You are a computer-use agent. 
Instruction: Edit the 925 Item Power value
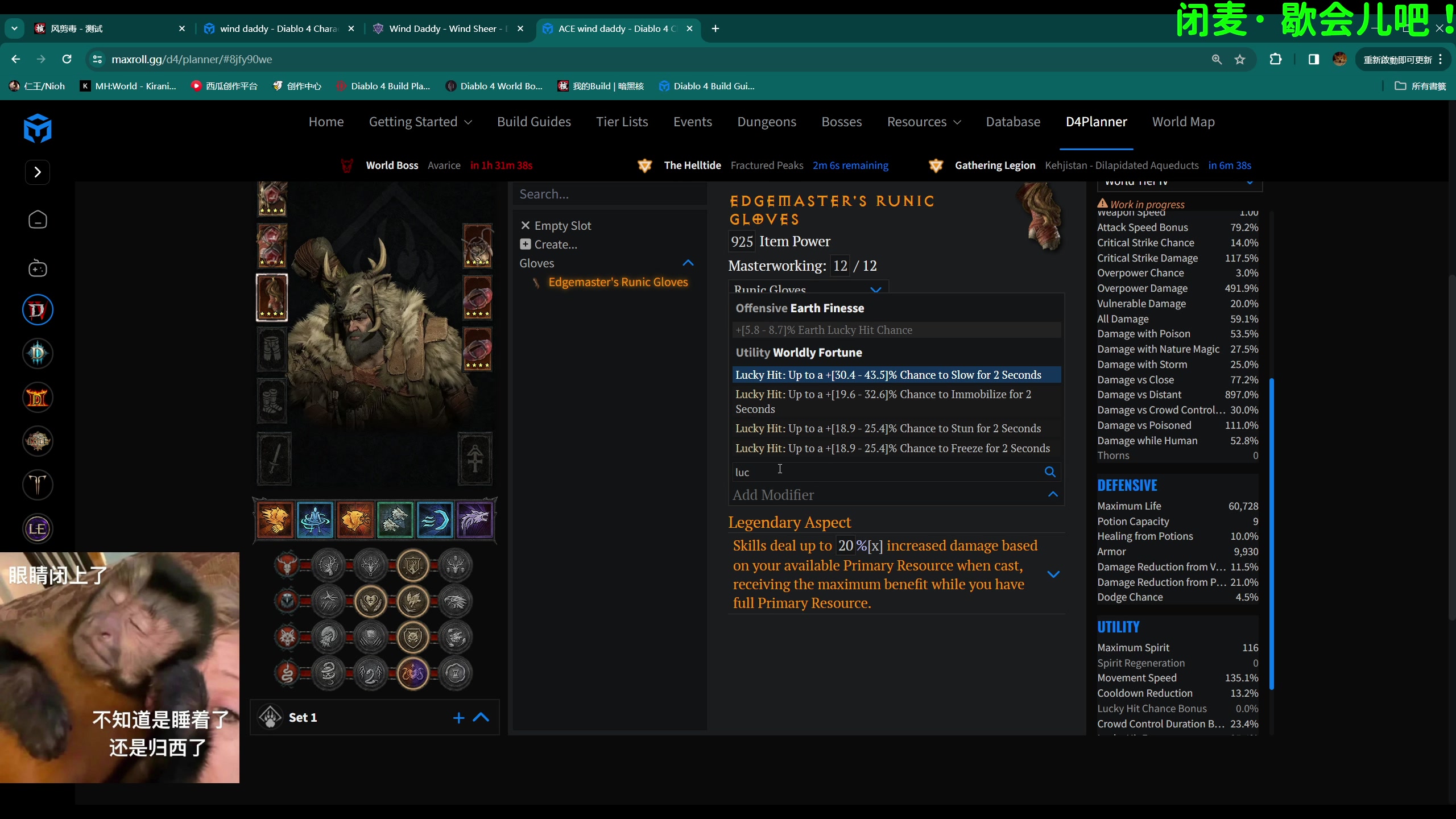(742, 241)
